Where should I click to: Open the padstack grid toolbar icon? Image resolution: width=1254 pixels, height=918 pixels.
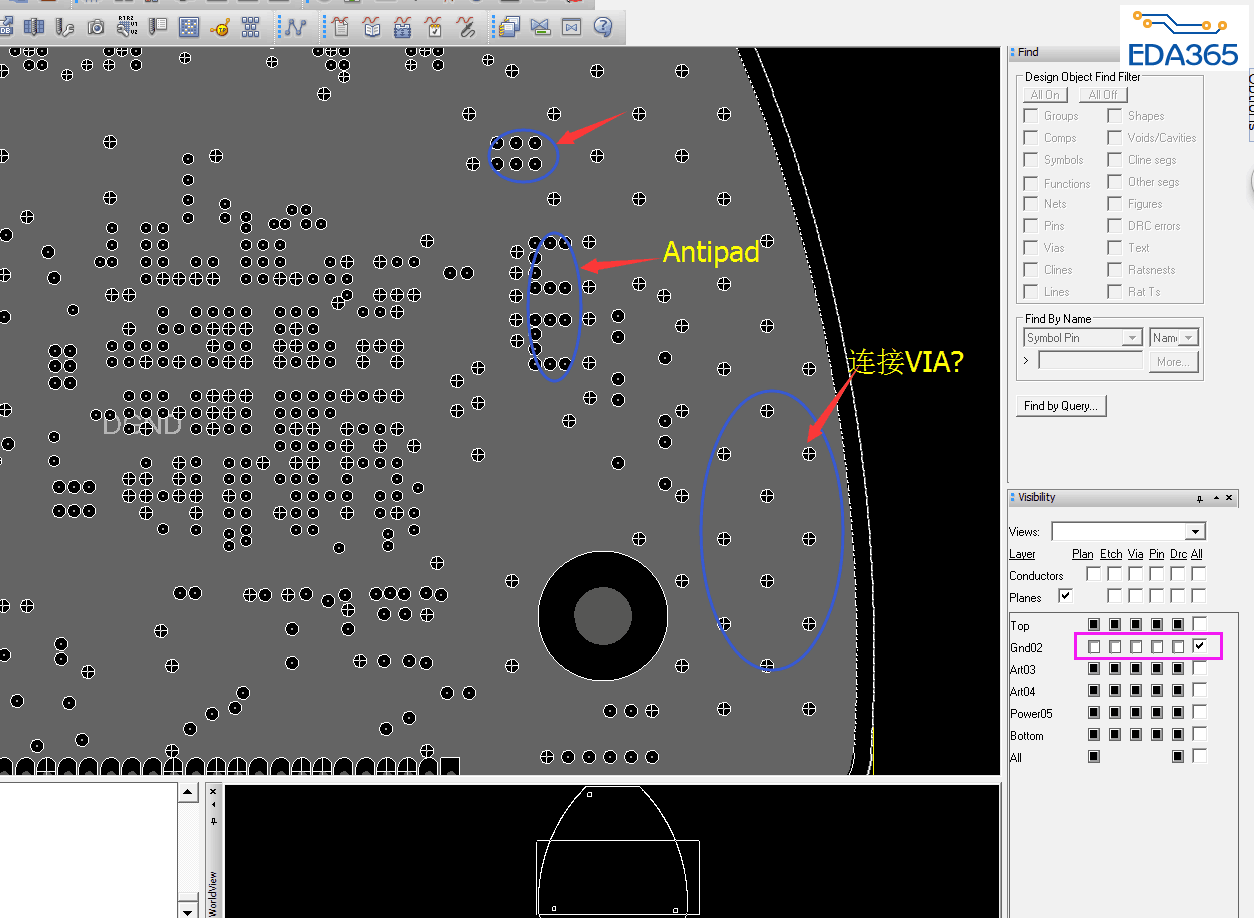pyautogui.click(x=34, y=28)
